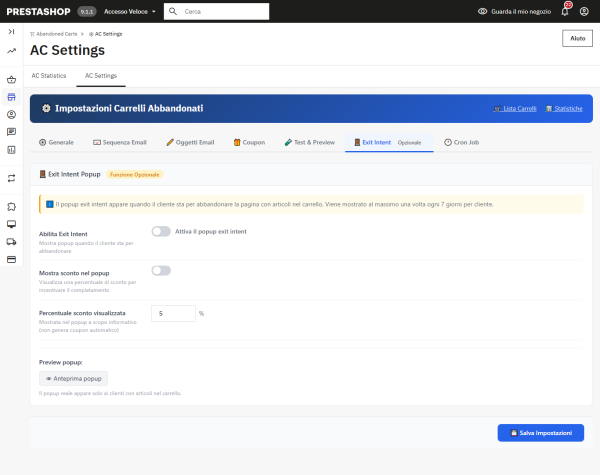Click Salva Impostazioni button
The width and height of the screenshot is (600, 475).
point(541,433)
